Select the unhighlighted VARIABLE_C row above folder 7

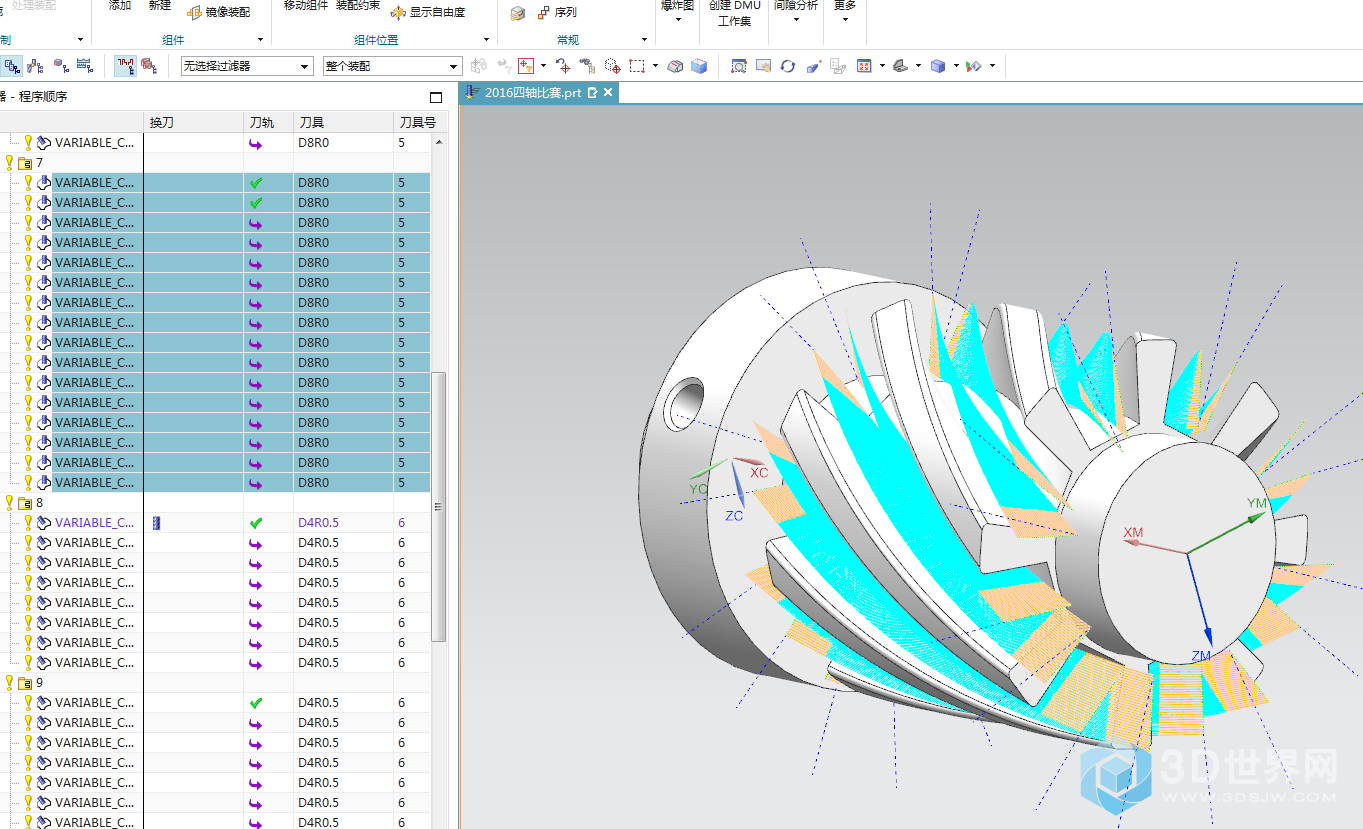(x=94, y=142)
